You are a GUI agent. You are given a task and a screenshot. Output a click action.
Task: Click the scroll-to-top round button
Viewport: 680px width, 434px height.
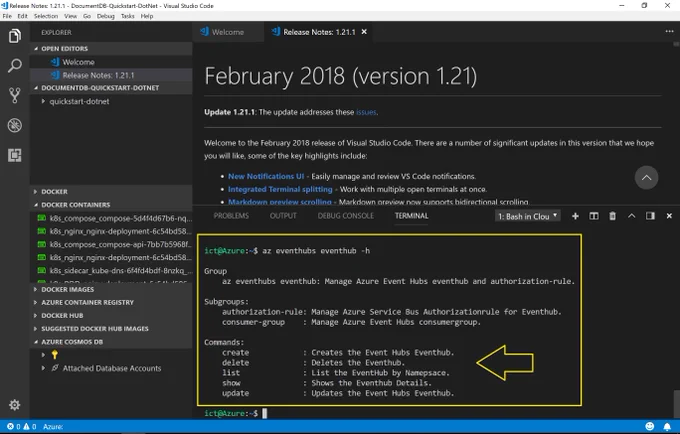(646, 177)
